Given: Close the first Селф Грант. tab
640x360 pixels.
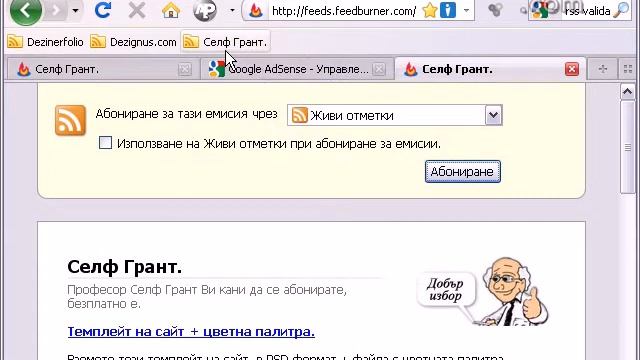Looking at the screenshot, I should pos(184,69).
